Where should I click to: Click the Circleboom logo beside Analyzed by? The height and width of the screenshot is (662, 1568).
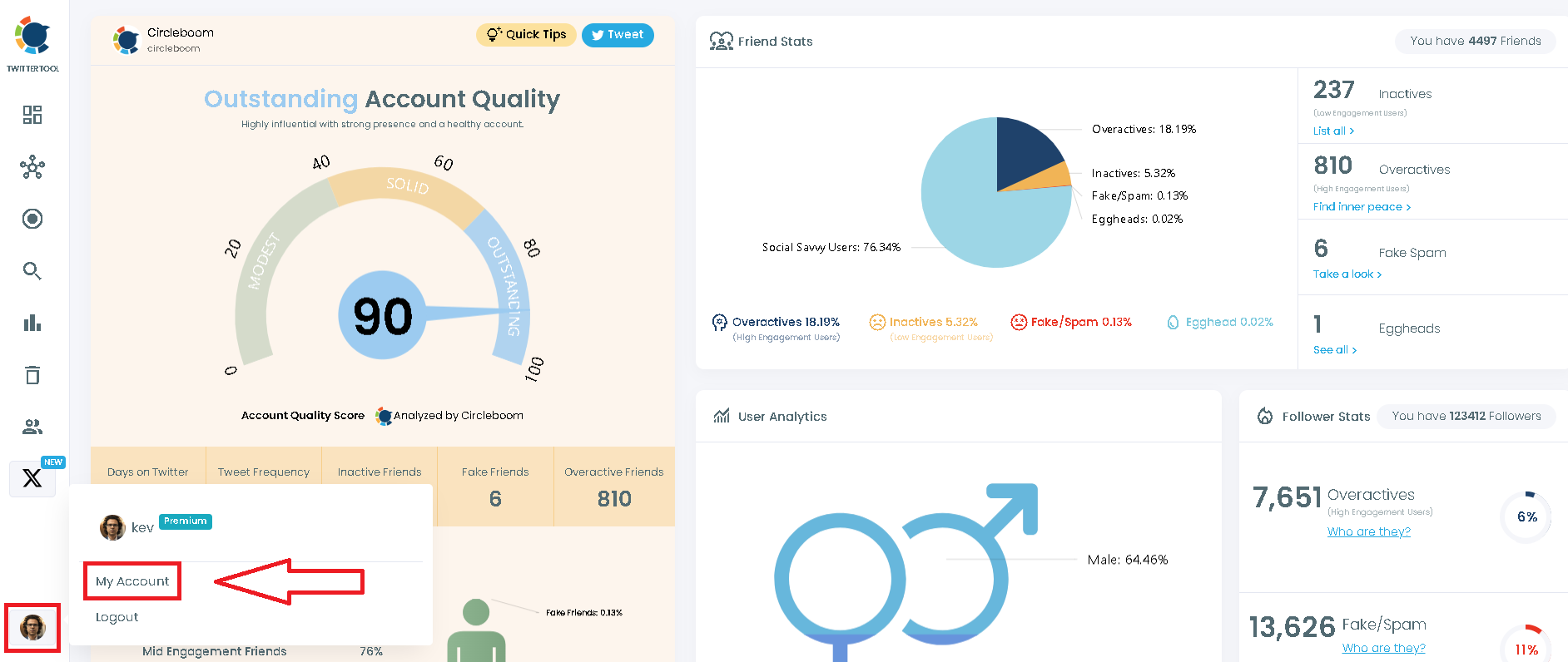384,416
